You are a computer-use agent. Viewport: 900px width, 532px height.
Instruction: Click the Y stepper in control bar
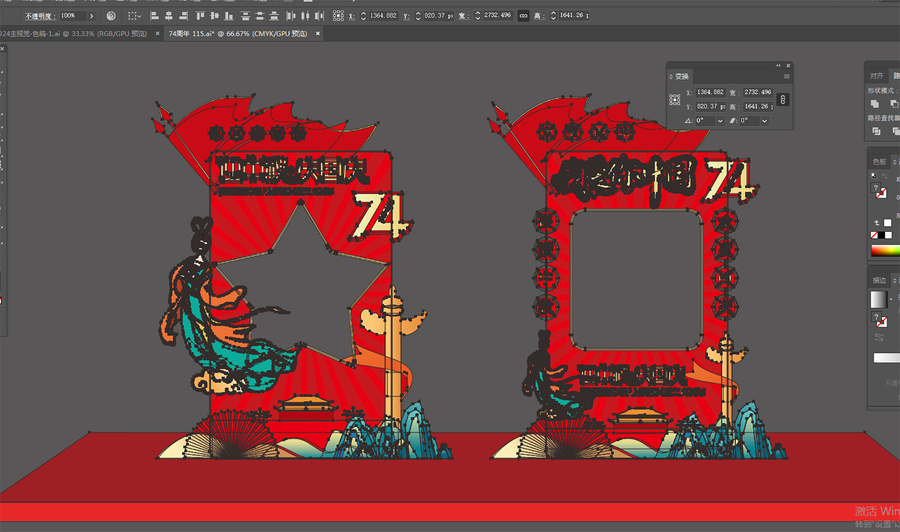(418, 16)
